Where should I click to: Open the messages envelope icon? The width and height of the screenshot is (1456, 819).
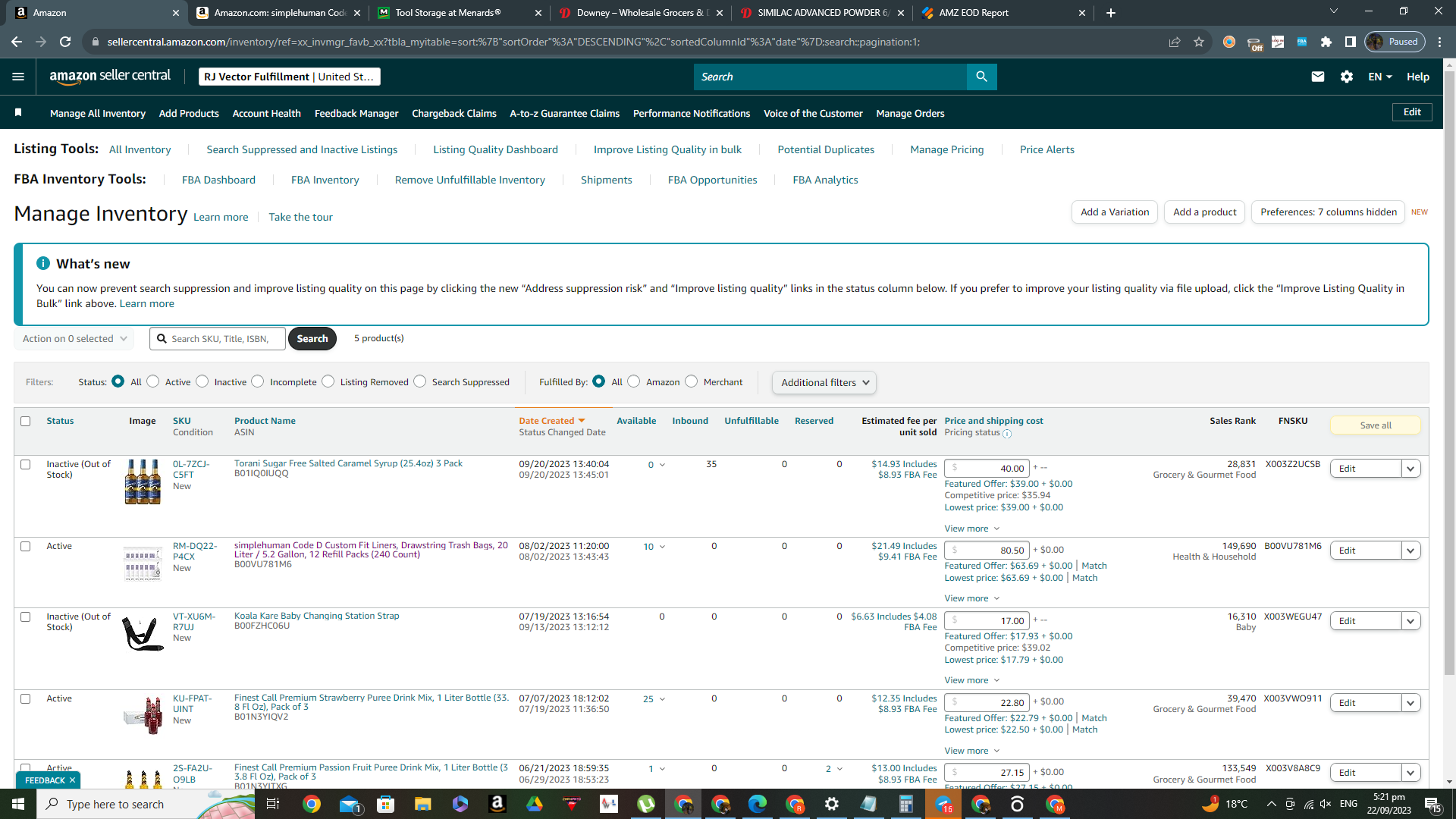[1318, 77]
